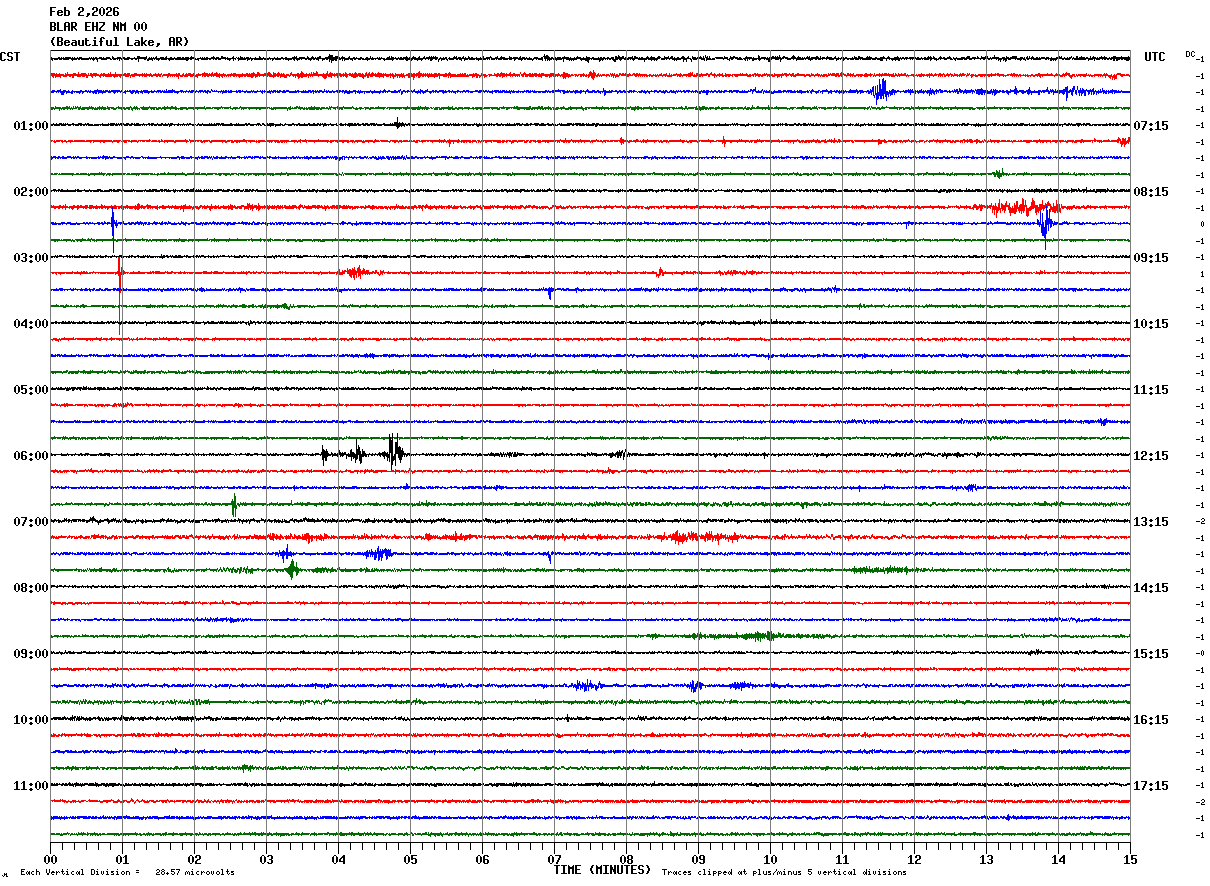
Task: Click the 'CST' timezone label
Action: 10,57
